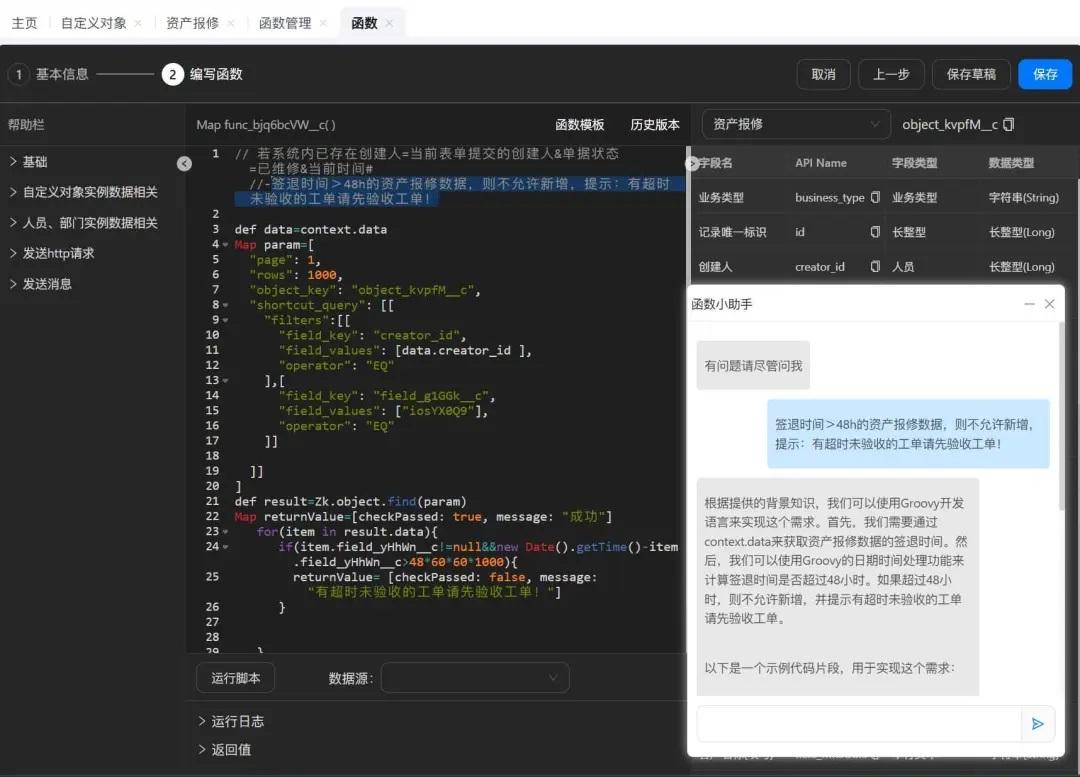Open the 资产报修 object dropdown
The image size is (1080, 777).
[x=796, y=124]
